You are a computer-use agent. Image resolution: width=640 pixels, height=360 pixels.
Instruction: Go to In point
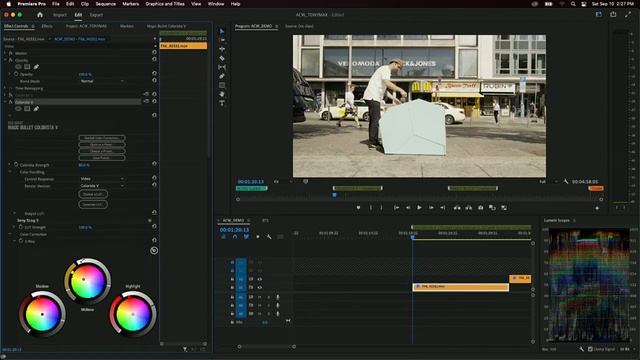tap(396, 208)
